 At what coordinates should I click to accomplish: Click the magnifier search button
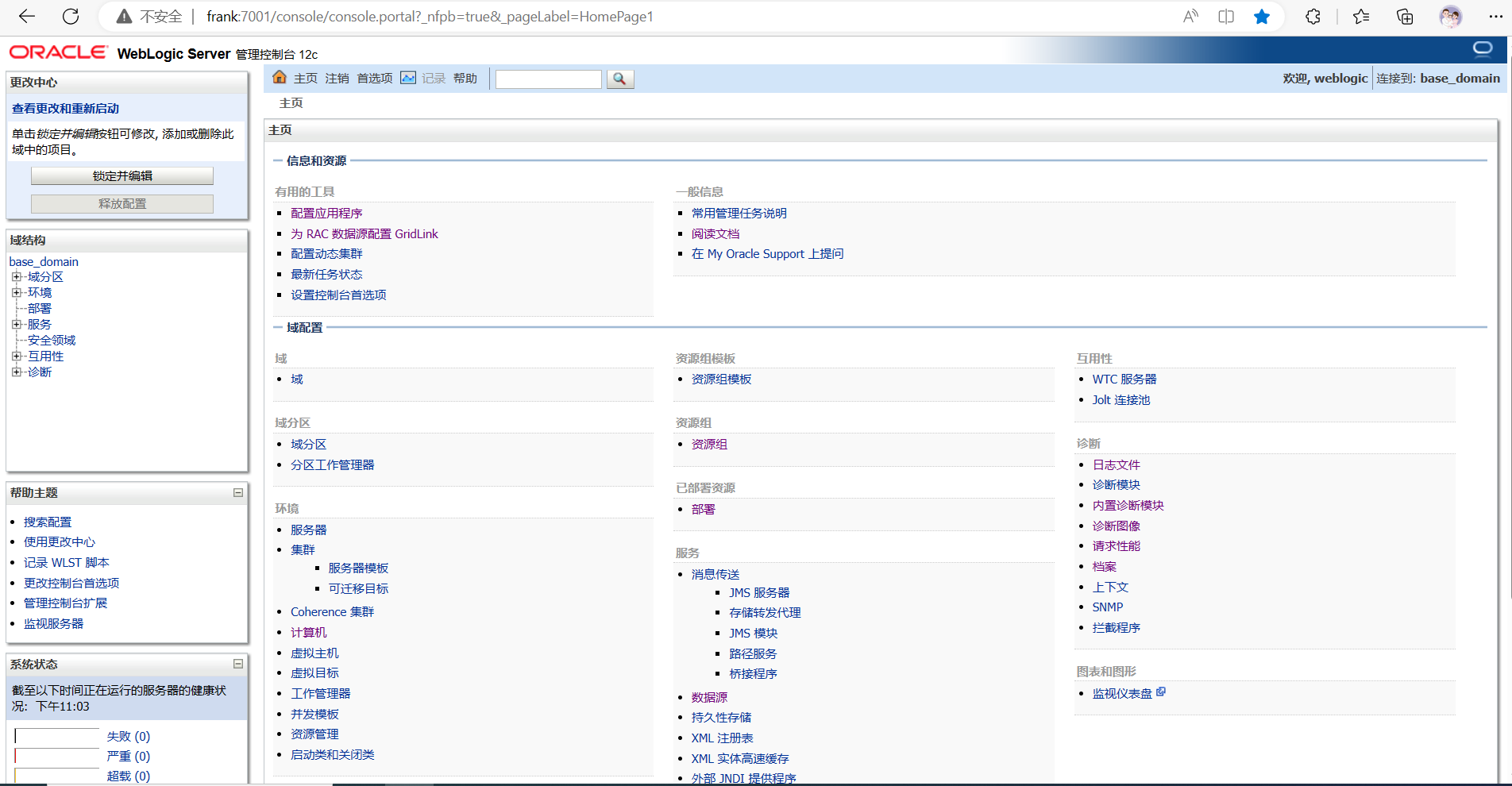click(x=620, y=79)
